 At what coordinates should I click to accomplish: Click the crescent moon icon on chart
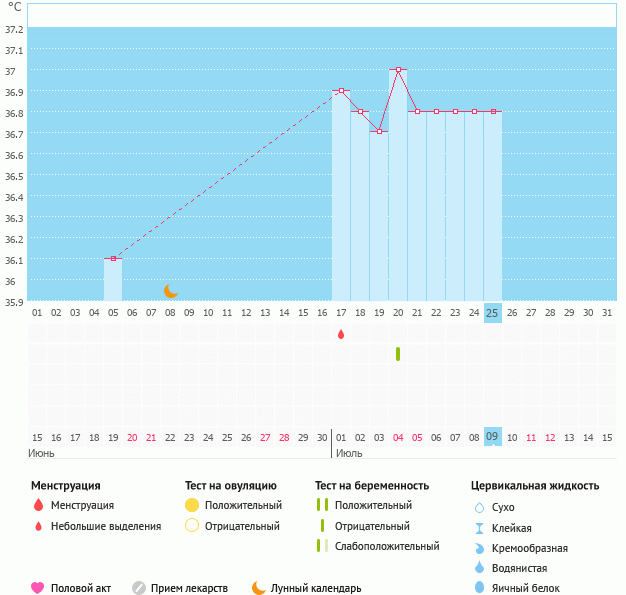click(x=171, y=290)
